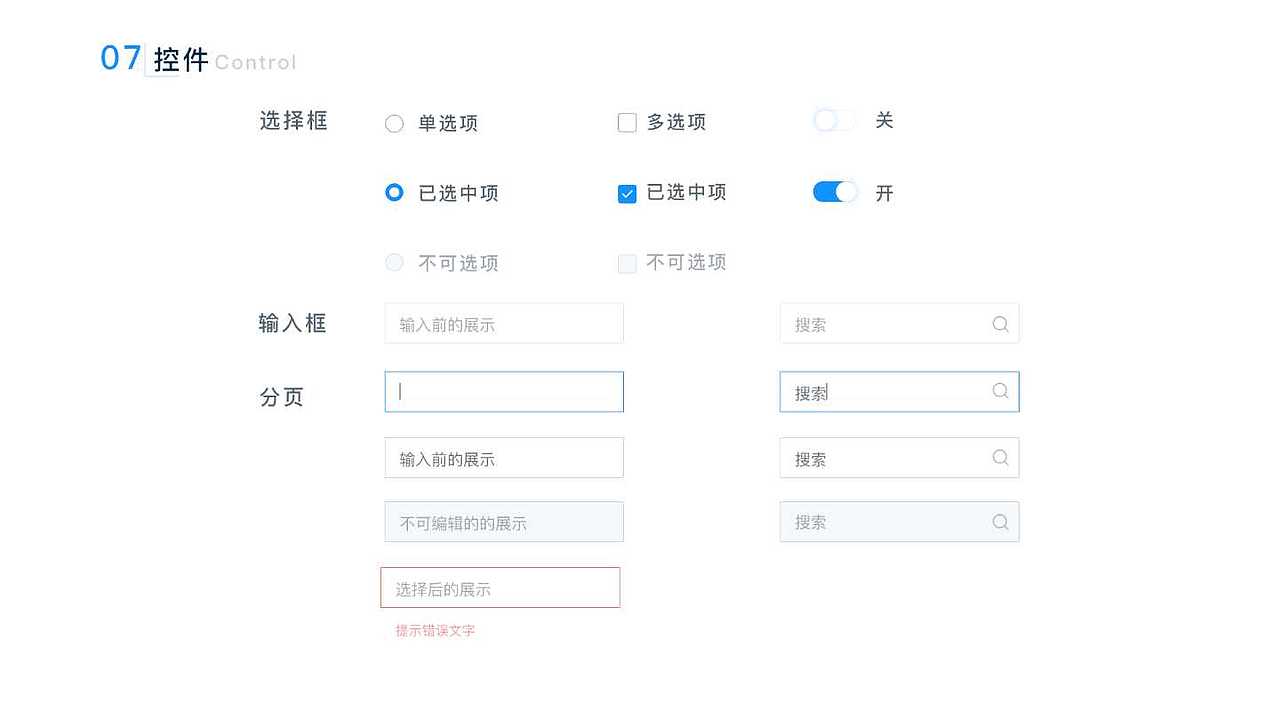This screenshot has width=1280, height=720.
Task: Click the 输入前的展示 placeholder input field
Action: tap(503, 323)
